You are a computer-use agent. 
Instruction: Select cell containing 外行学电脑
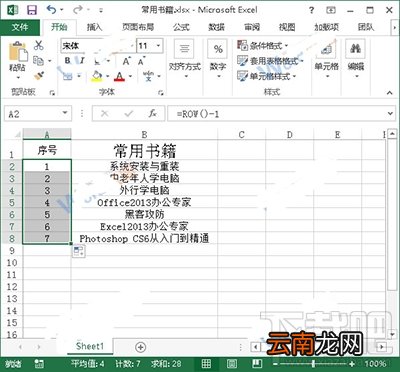(144, 190)
